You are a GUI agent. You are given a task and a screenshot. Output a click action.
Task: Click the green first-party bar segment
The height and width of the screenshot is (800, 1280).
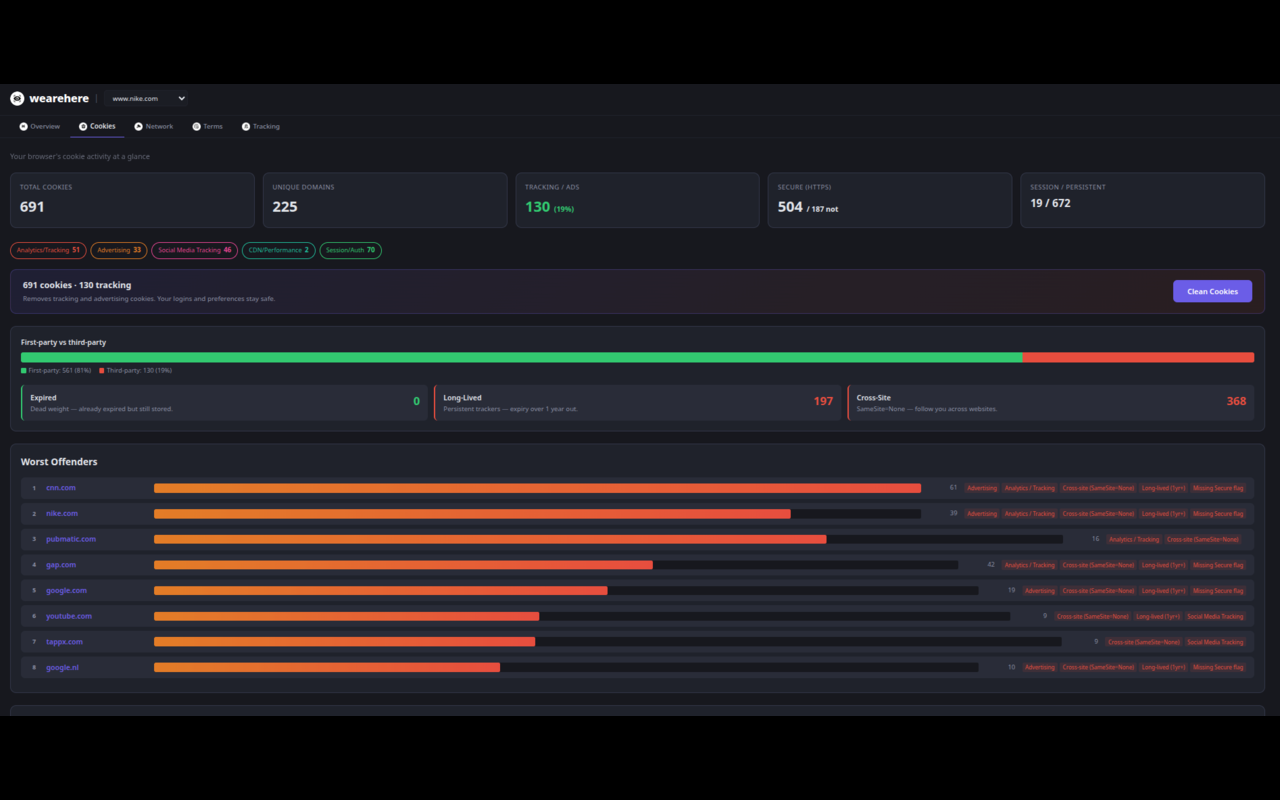[522, 357]
